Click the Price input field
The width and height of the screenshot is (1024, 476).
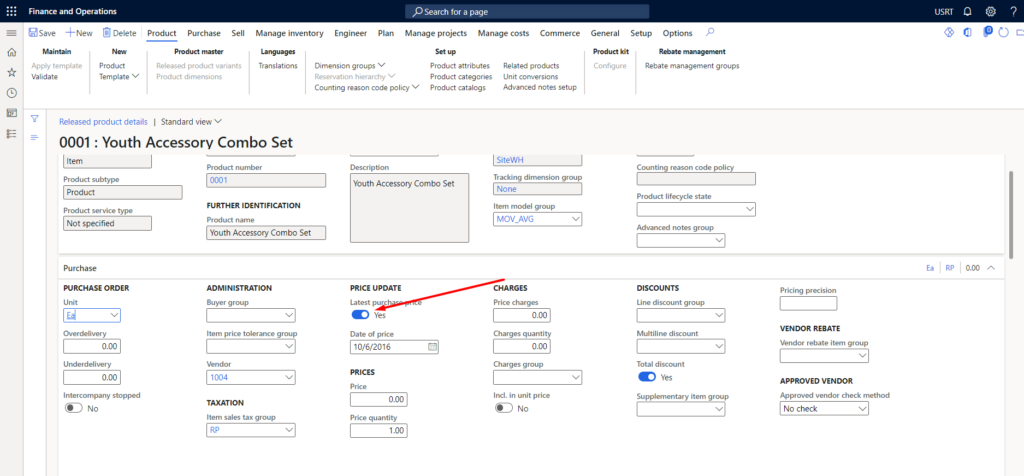click(379, 400)
